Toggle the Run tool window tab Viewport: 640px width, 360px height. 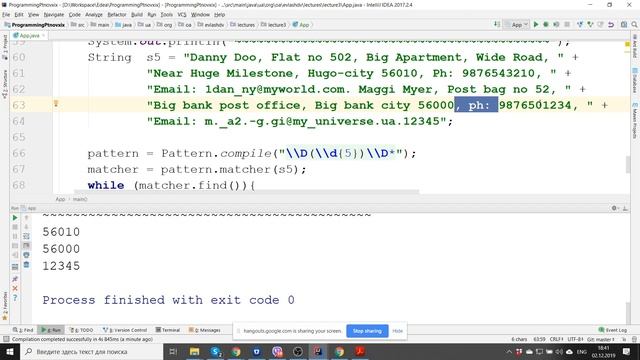click(x=51, y=330)
